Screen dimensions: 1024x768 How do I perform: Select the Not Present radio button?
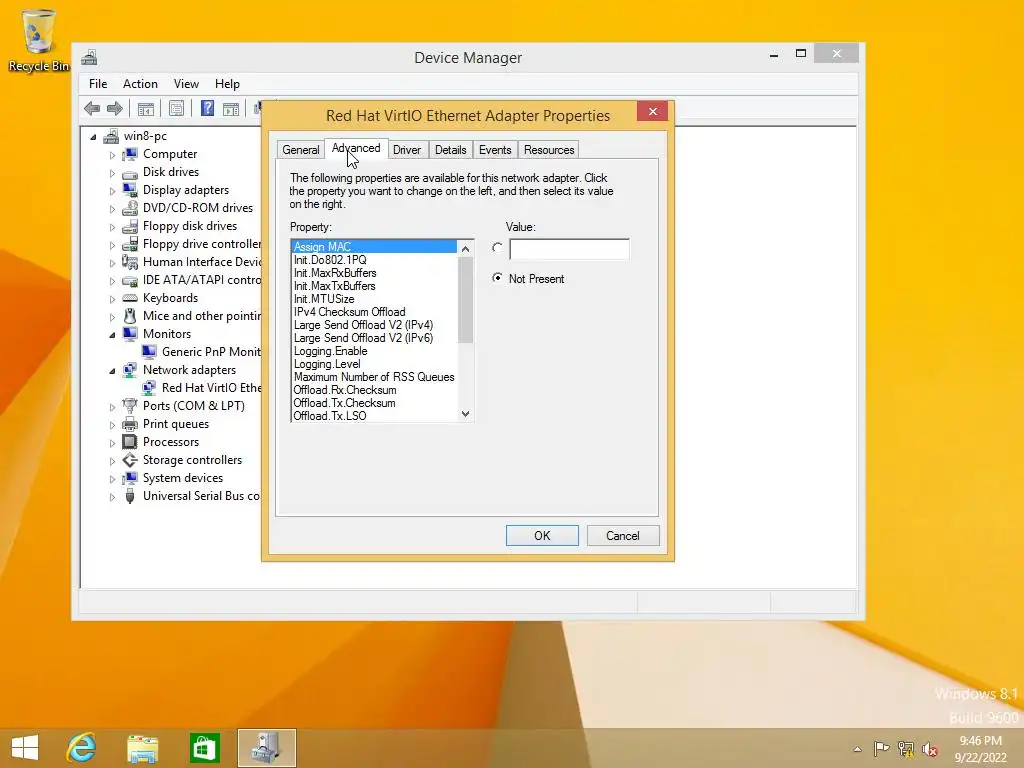pyautogui.click(x=498, y=278)
